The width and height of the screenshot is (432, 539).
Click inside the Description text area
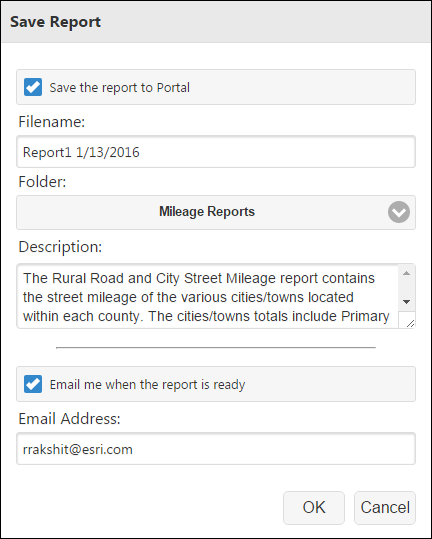click(208, 296)
